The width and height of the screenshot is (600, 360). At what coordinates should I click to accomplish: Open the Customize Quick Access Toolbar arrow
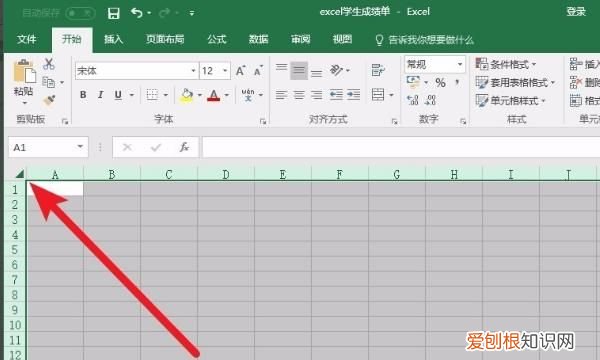(192, 13)
